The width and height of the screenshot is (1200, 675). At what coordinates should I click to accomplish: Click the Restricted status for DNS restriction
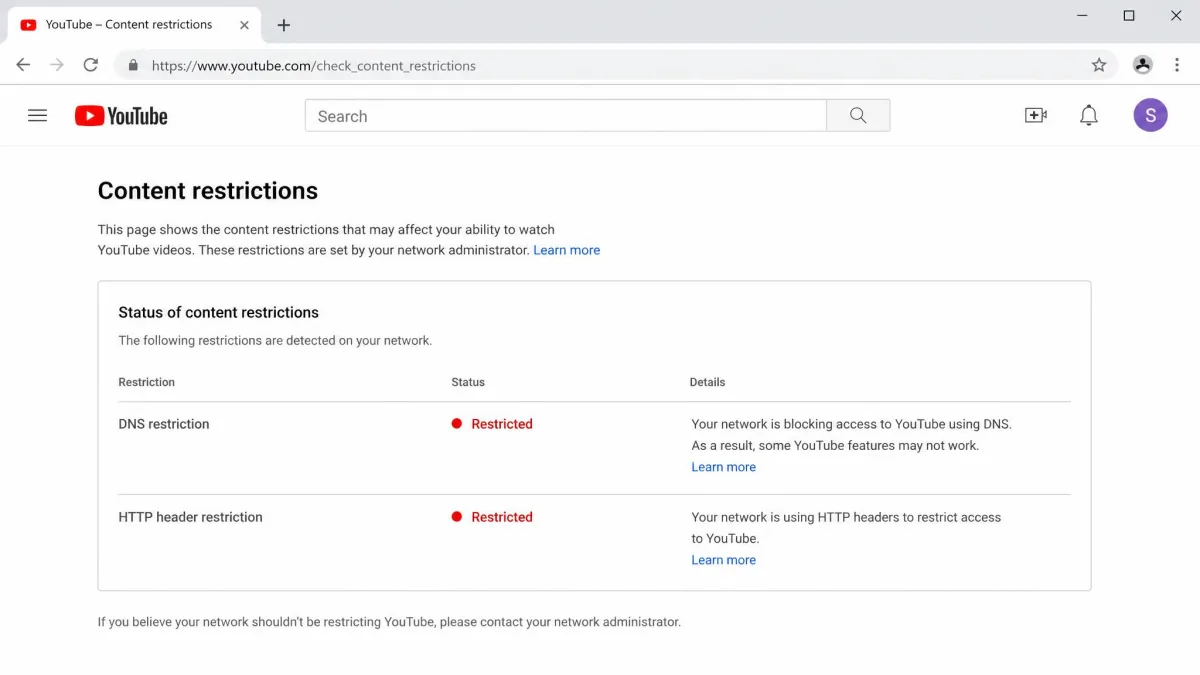[502, 424]
